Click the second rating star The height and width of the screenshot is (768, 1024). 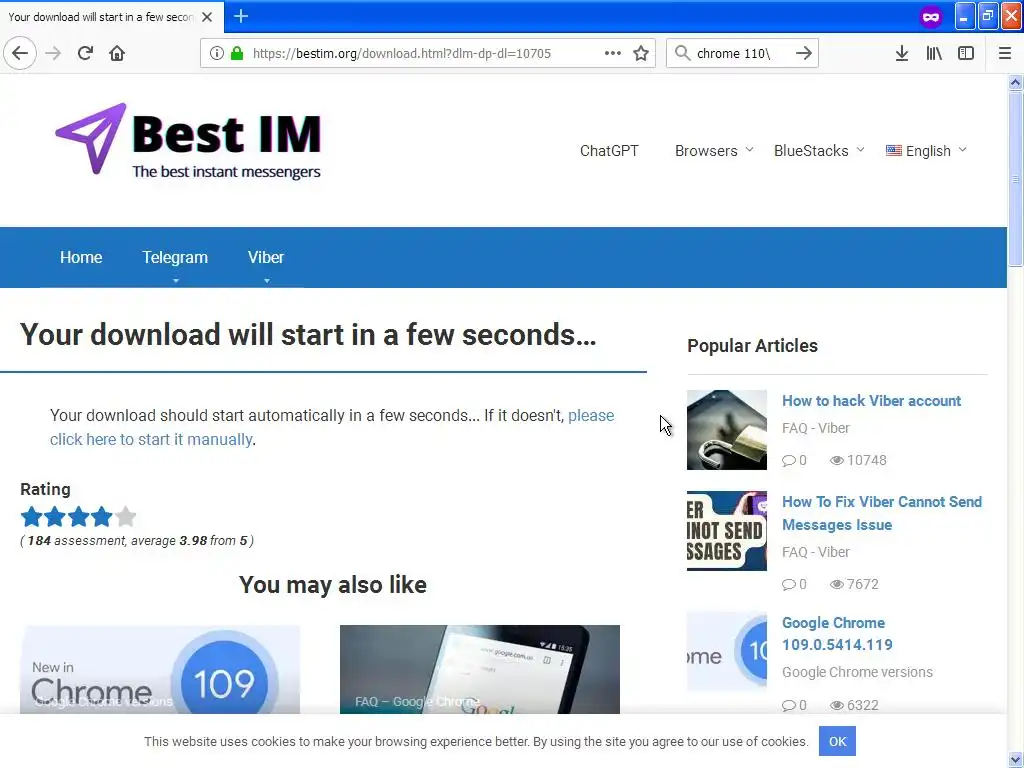(x=55, y=517)
